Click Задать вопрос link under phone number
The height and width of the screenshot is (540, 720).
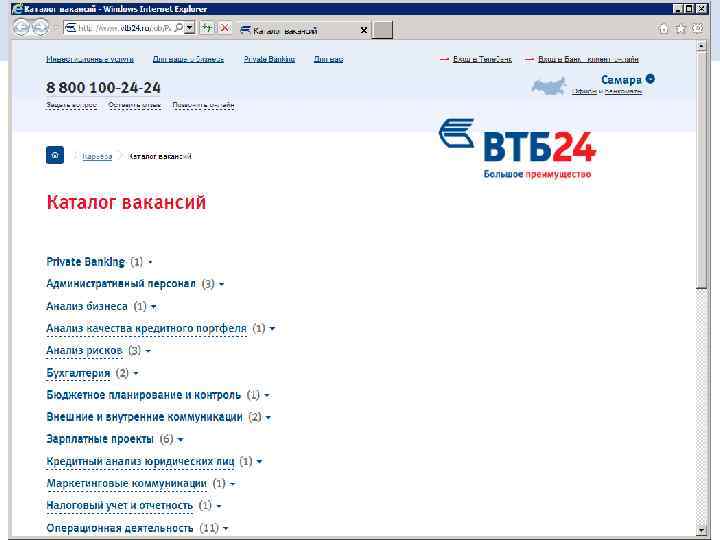72,105
